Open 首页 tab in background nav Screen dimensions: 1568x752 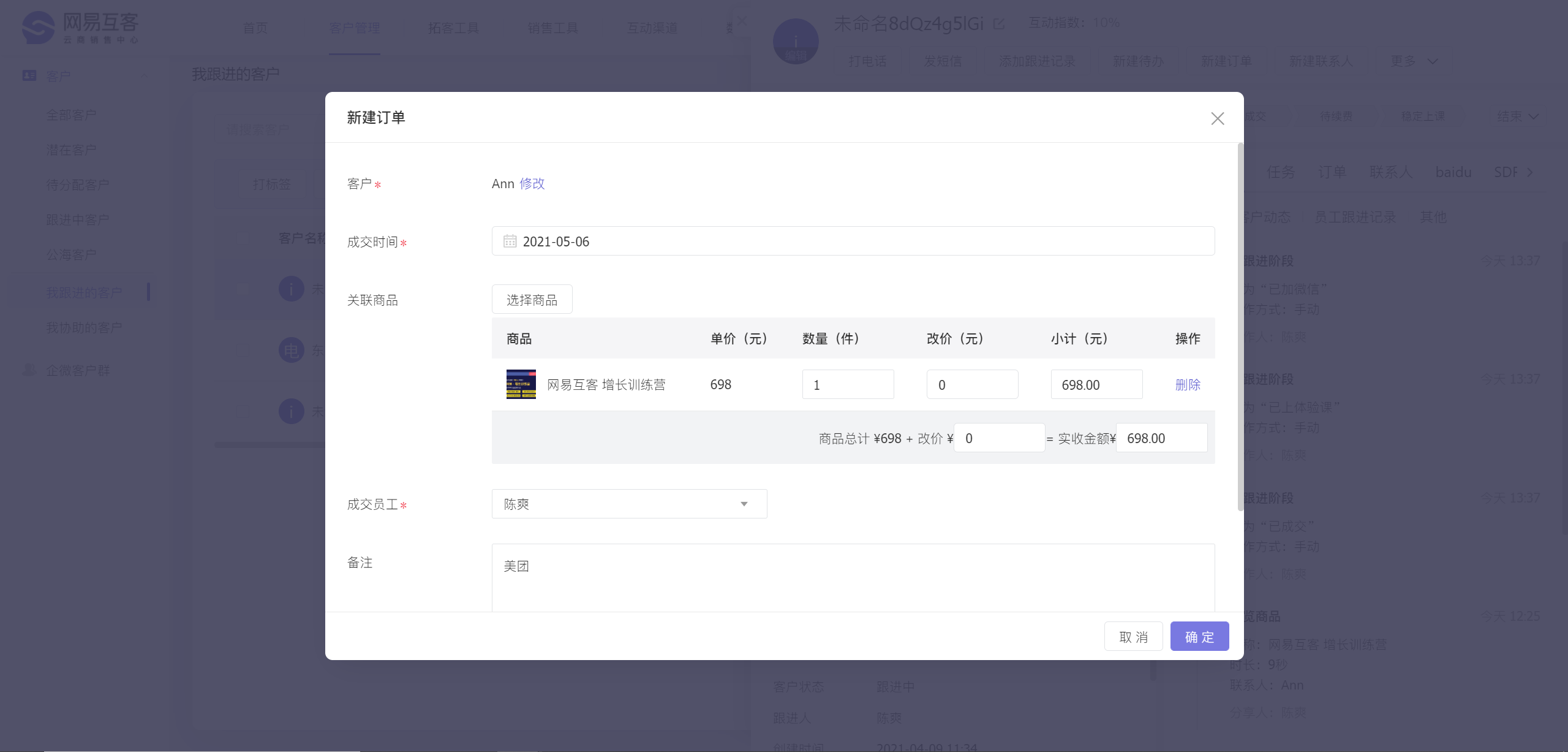pyautogui.click(x=255, y=28)
